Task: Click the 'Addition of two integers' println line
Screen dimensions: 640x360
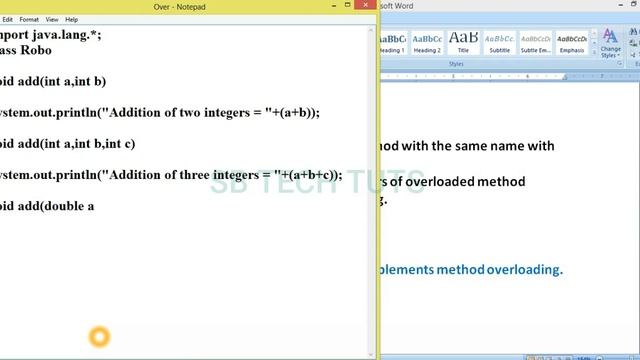Action: tap(160, 112)
